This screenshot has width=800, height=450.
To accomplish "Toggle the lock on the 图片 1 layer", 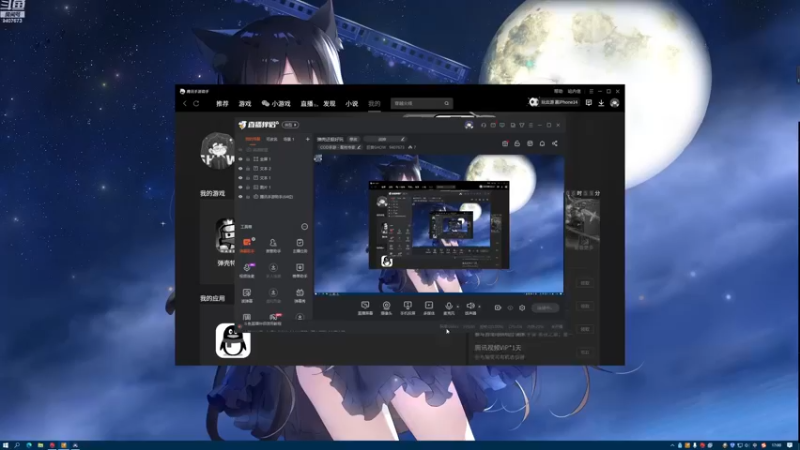I will coord(248,187).
